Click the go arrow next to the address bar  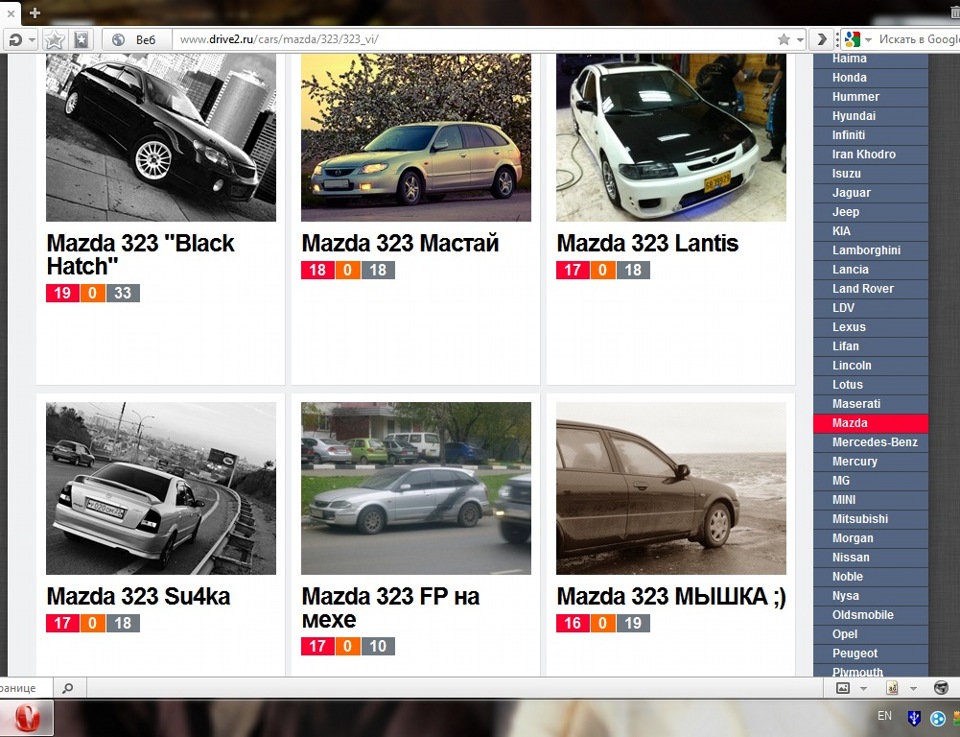pyautogui.click(x=822, y=40)
